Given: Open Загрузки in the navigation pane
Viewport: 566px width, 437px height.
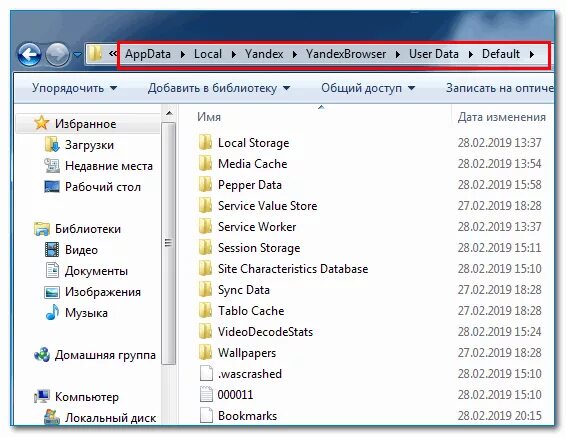Looking at the screenshot, I should (89, 145).
